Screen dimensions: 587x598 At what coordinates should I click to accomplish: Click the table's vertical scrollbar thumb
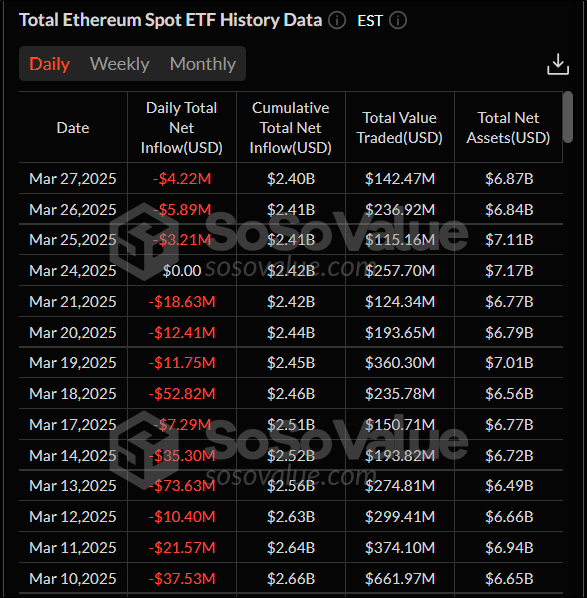click(x=568, y=117)
